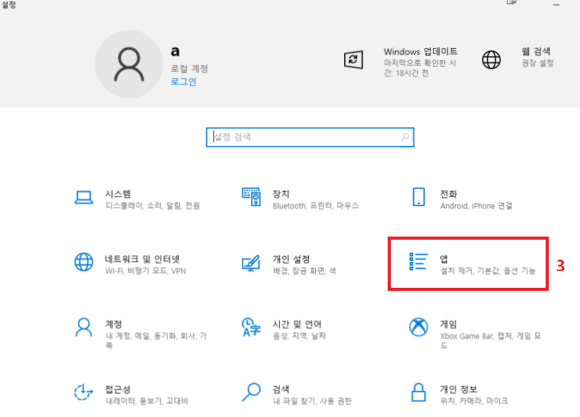Screen dimensions: 580x417
Task: Open the 장치 devices icon
Action: (x=252, y=197)
